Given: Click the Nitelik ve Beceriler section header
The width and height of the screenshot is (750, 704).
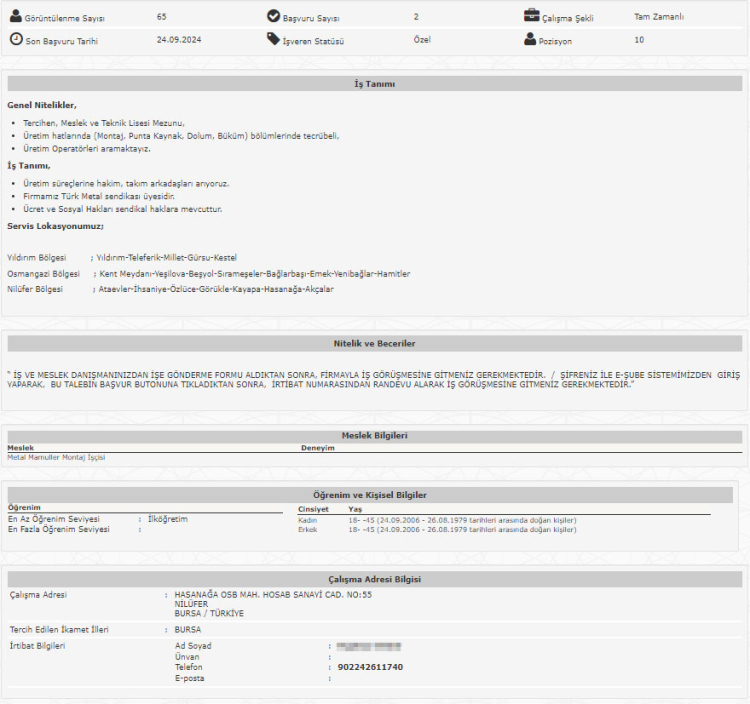Looking at the screenshot, I should pyautogui.click(x=374, y=343).
